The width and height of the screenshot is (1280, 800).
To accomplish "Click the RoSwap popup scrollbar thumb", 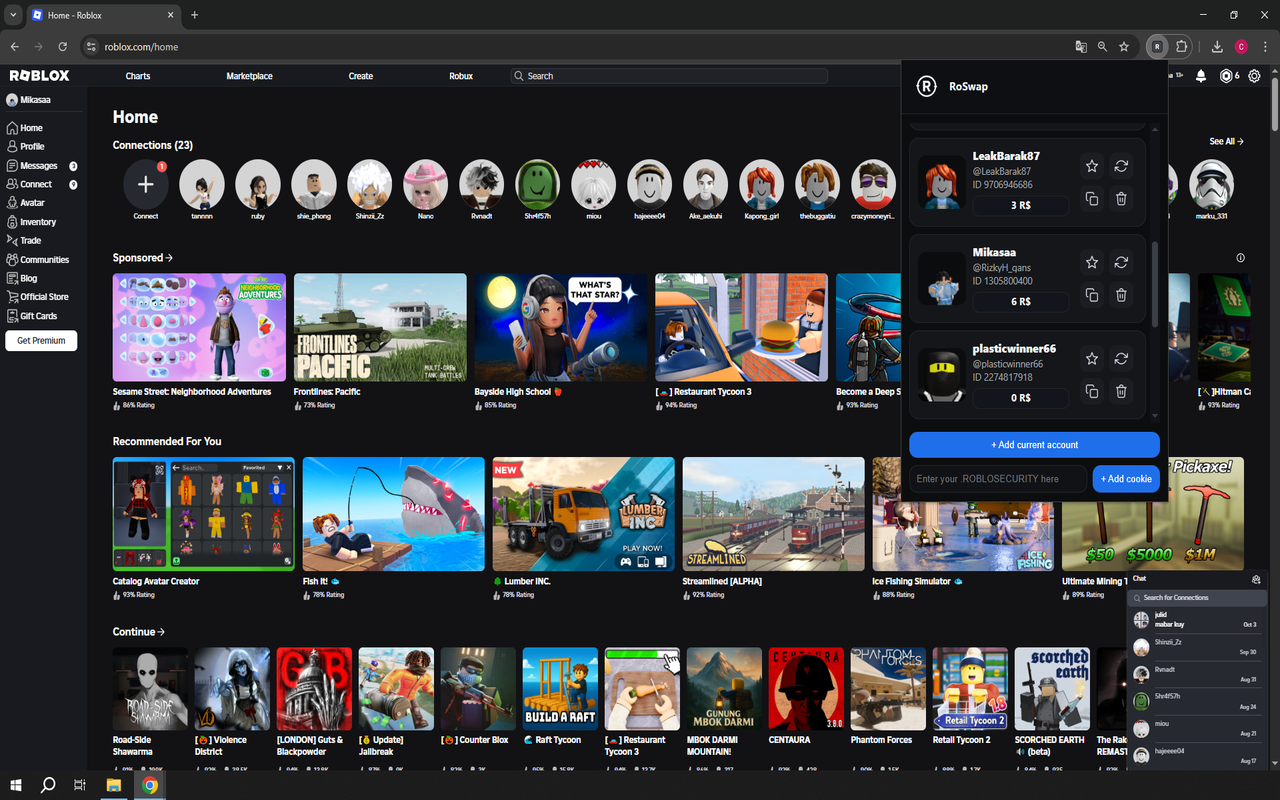I will (1155, 284).
